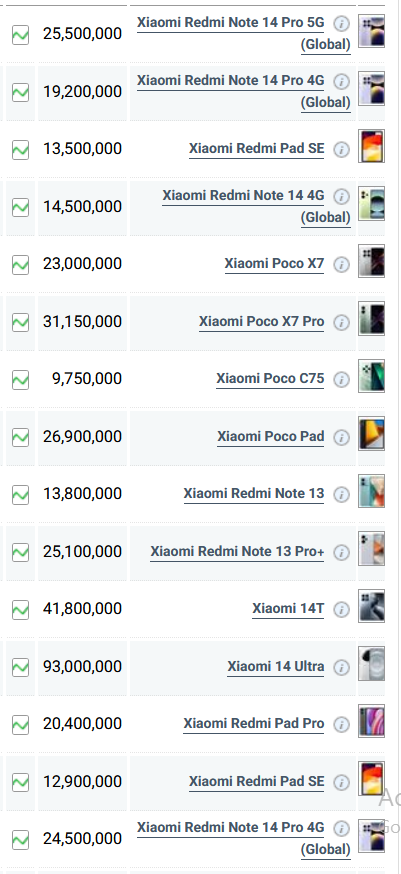Open price chart icon for Xiaomi Poco X7
The width and height of the screenshot is (401, 874).
21,264
